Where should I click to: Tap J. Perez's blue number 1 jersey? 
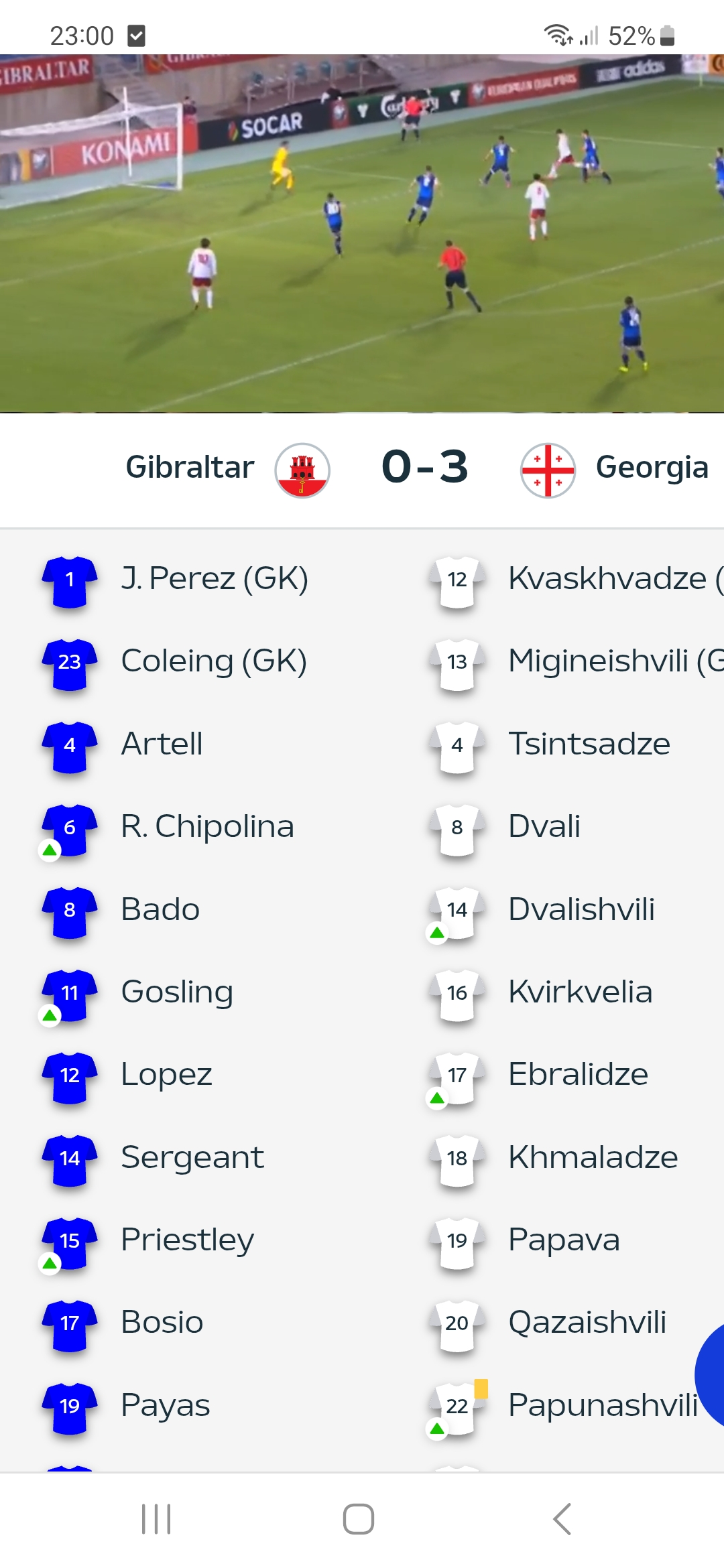click(70, 581)
